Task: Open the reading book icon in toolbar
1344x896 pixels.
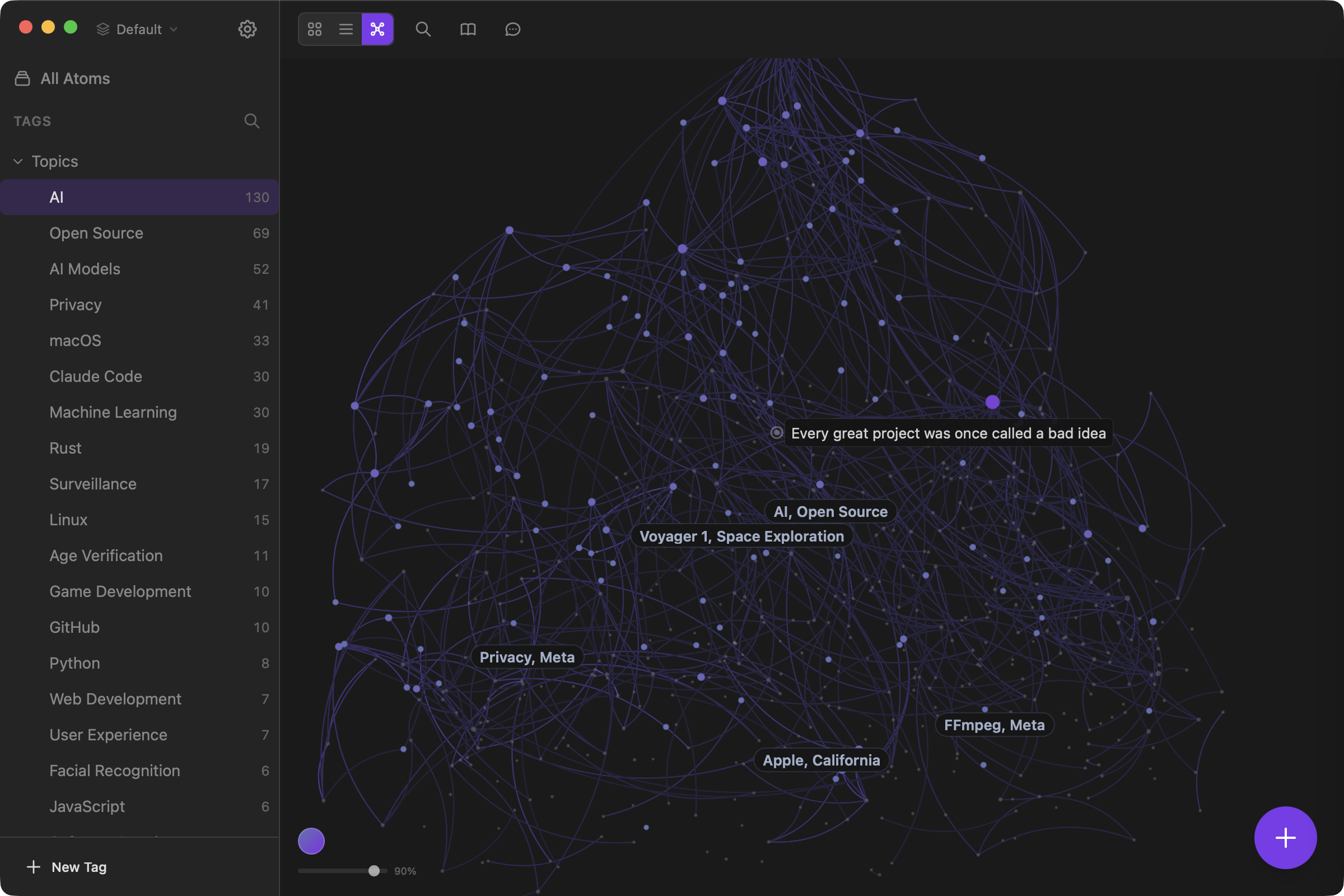Action: tap(468, 29)
